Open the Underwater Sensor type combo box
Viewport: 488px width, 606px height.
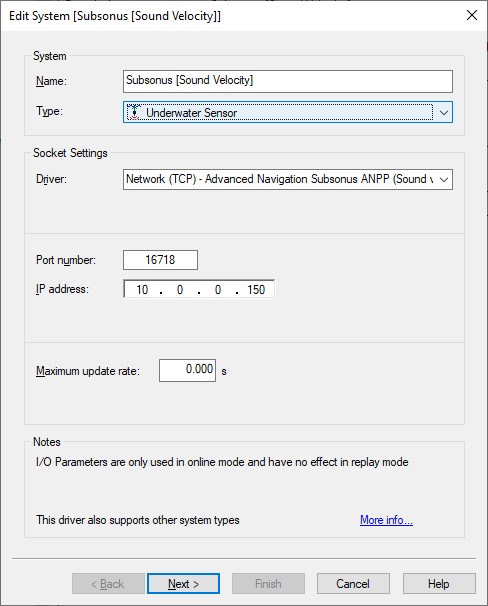click(287, 112)
